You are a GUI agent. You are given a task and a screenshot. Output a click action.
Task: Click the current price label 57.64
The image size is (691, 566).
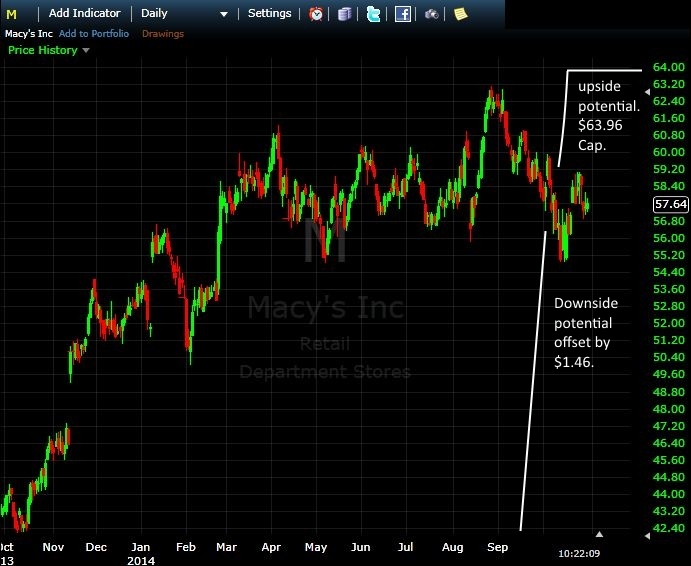coord(671,204)
